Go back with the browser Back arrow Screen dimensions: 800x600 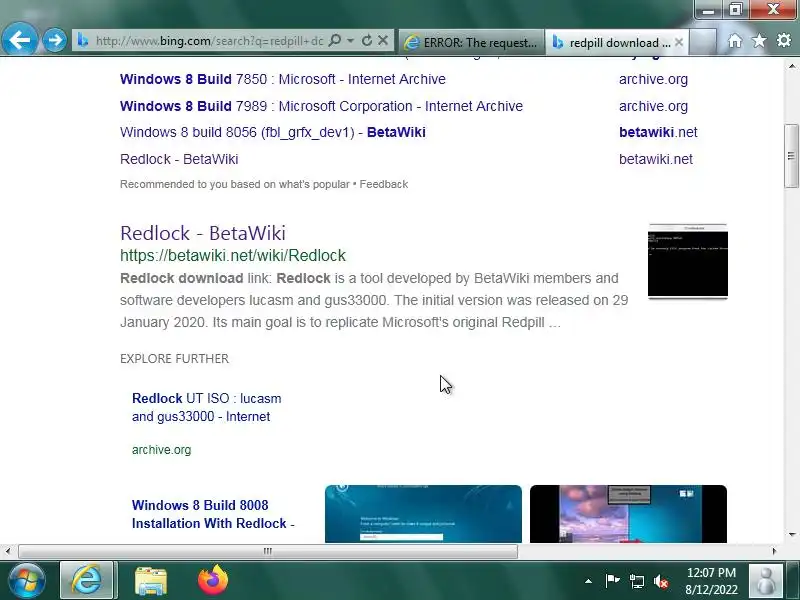click(19, 40)
